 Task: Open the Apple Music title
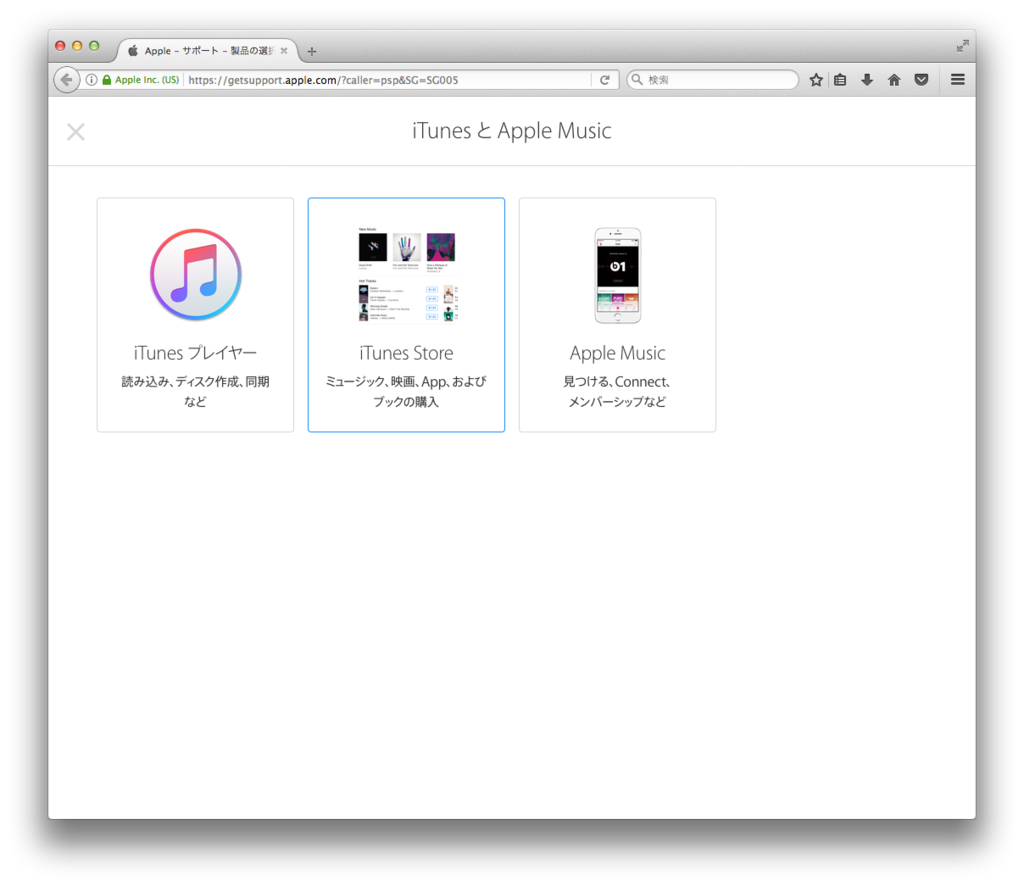coord(617,353)
